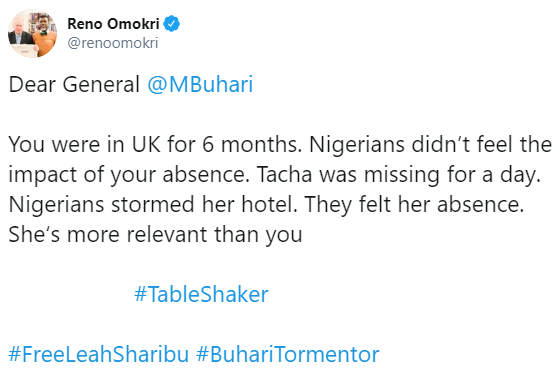Click the sentence 'They felt her absence.'

414,205
